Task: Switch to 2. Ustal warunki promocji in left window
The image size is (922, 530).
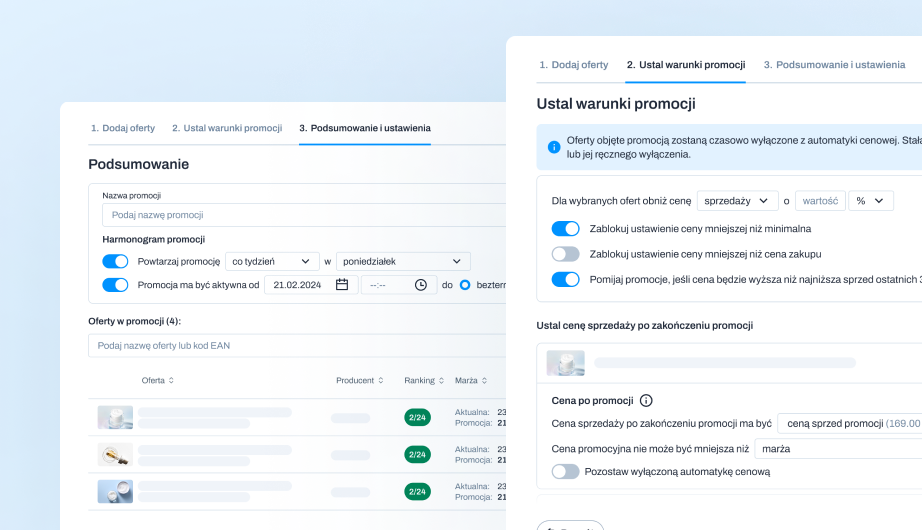Action: [227, 128]
